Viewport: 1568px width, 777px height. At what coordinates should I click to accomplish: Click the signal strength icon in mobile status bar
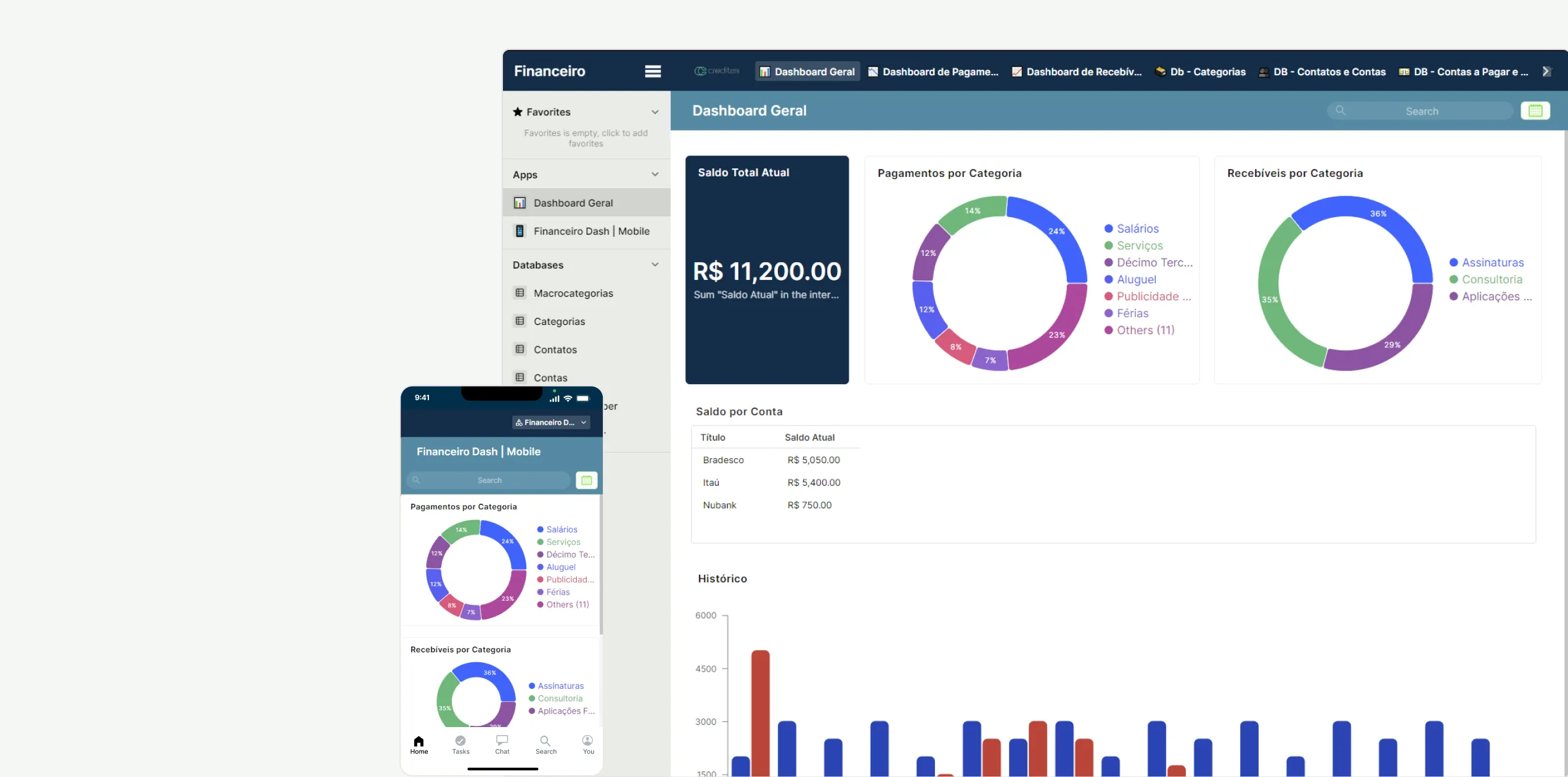pyautogui.click(x=555, y=398)
